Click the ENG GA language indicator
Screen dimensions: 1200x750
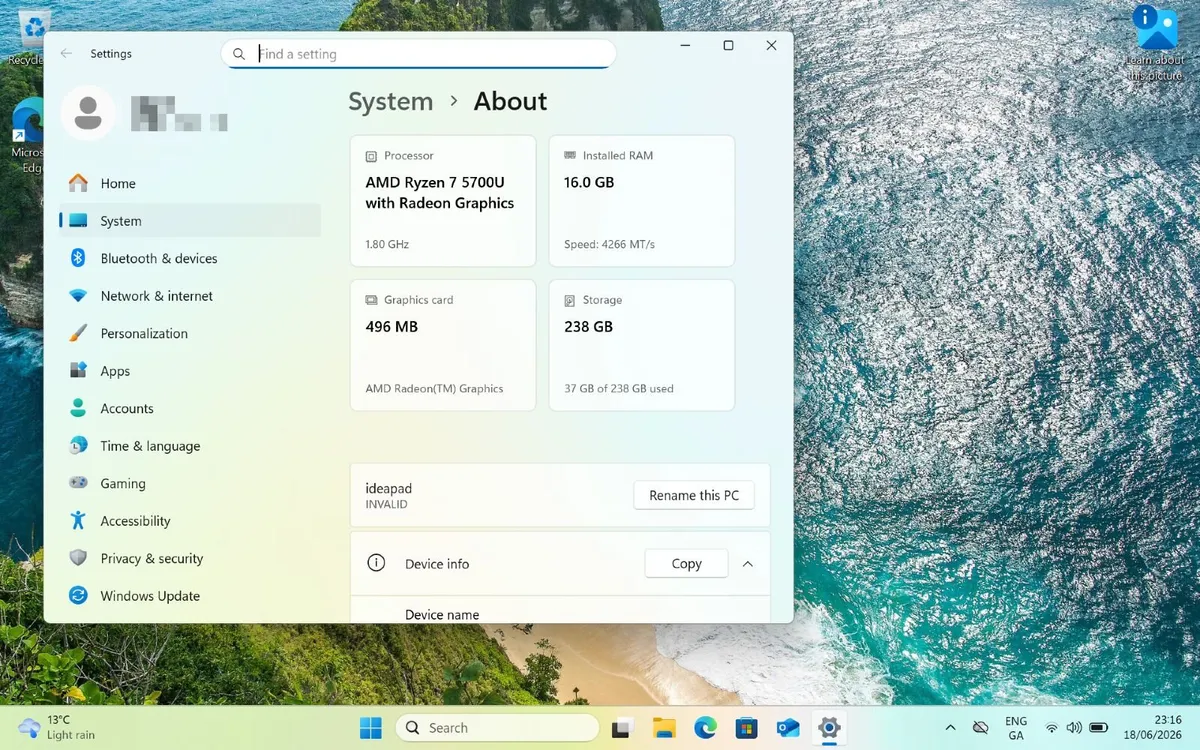[x=1016, y=728]
